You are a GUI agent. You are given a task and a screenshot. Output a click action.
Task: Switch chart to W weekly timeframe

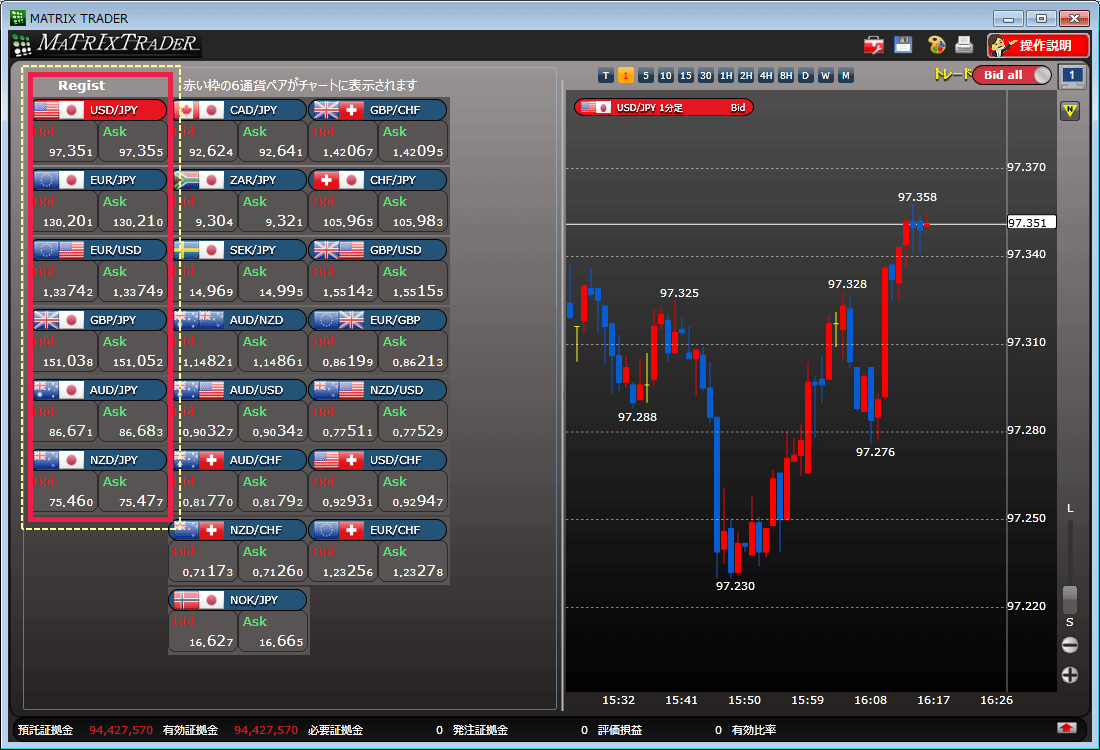pyautogui.click(x=826, y=76)
